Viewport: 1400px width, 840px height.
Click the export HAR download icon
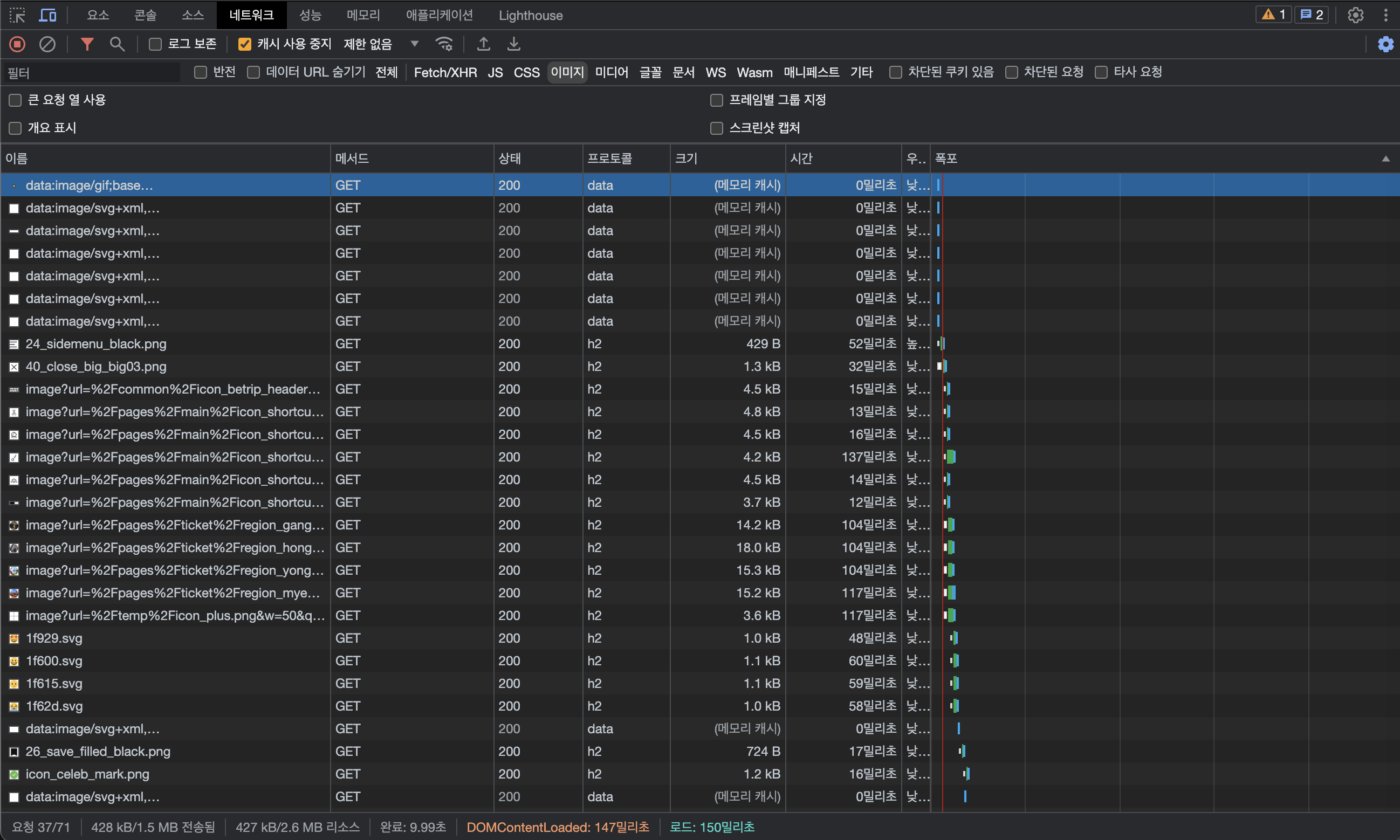tap(513, 44)
